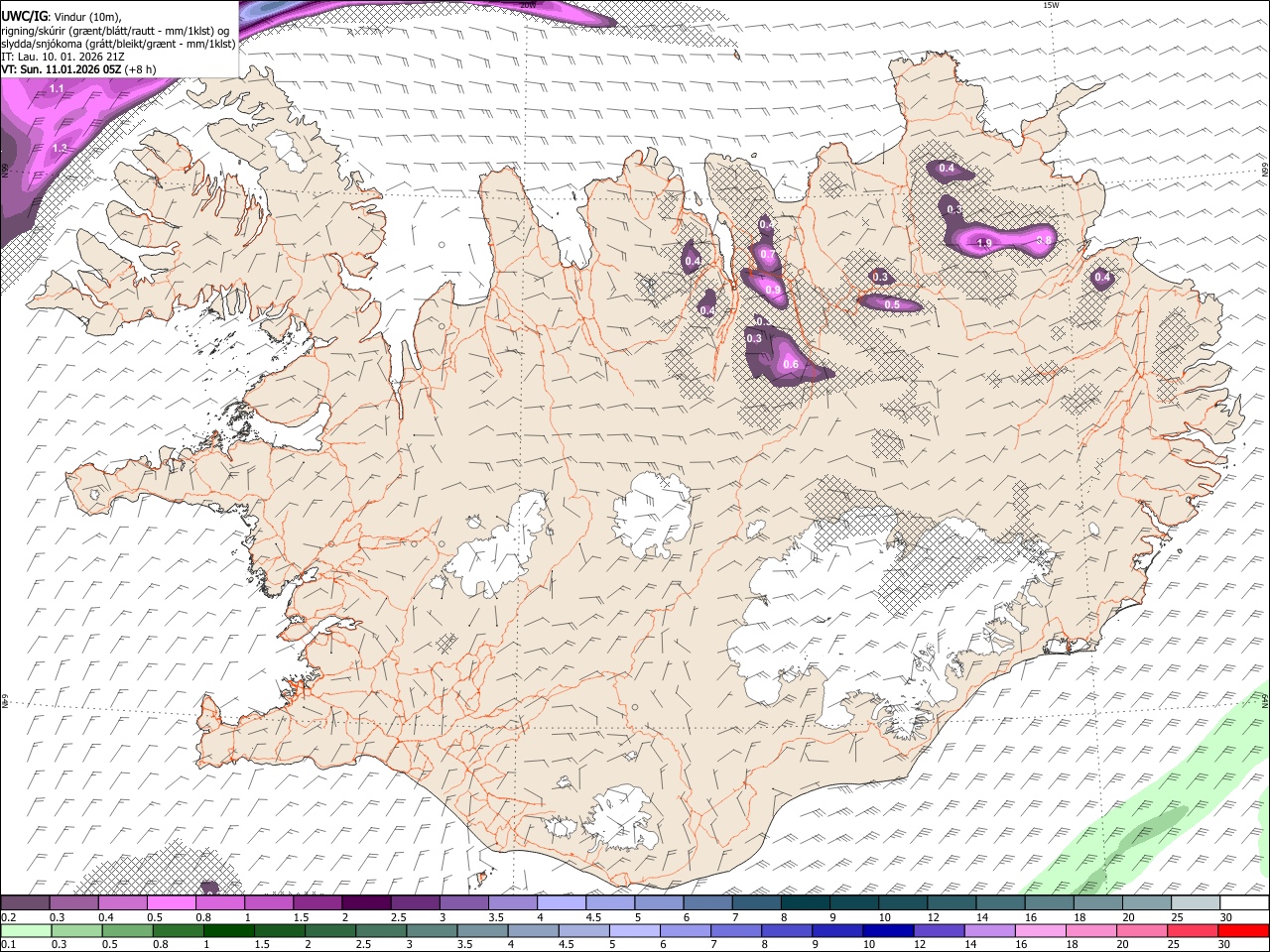Click the 0.7 precipitation value on the map
This screenshot has width=1270, height=952.
coord(767,255)
